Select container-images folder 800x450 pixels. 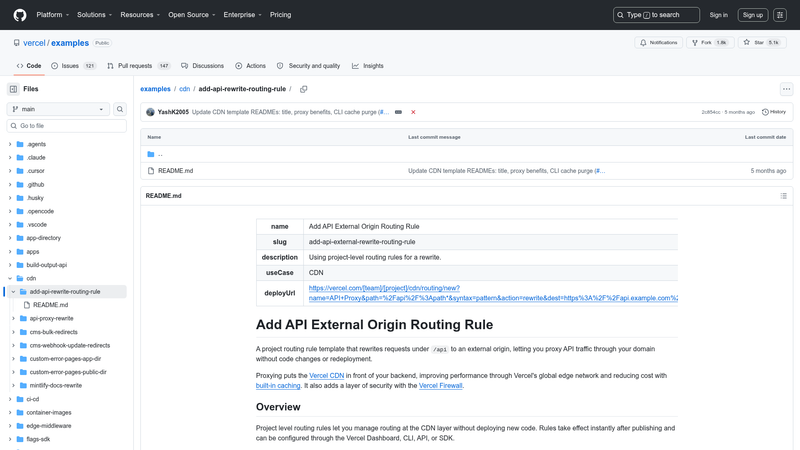pos(49,413)
